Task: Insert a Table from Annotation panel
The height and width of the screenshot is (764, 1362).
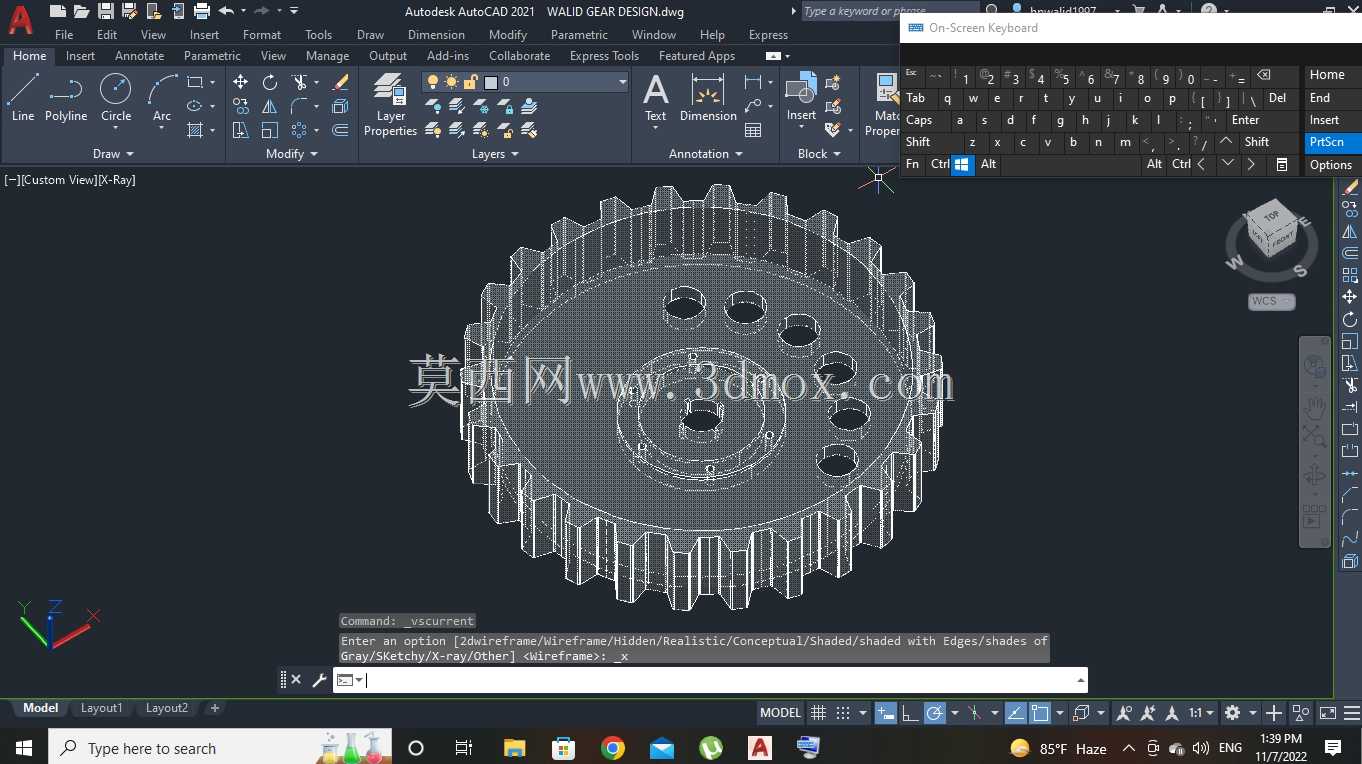Action: 753,130
